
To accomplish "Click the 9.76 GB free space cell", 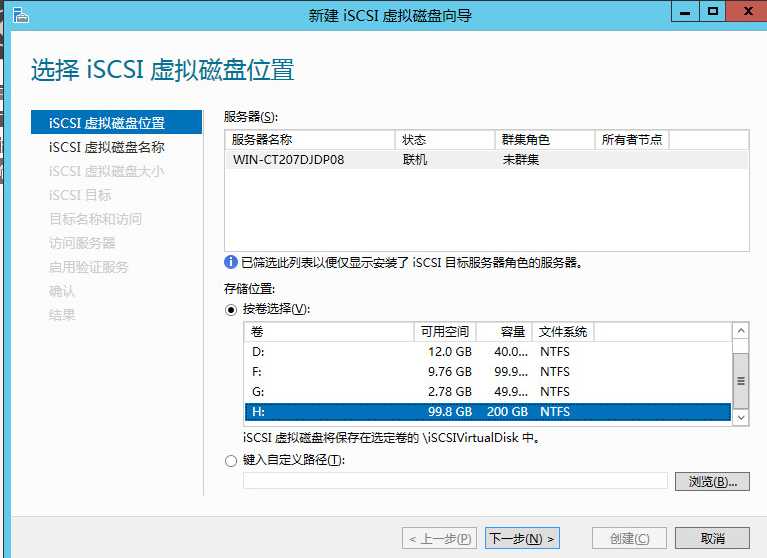I will pyautogui.click(x=450, y=372).
